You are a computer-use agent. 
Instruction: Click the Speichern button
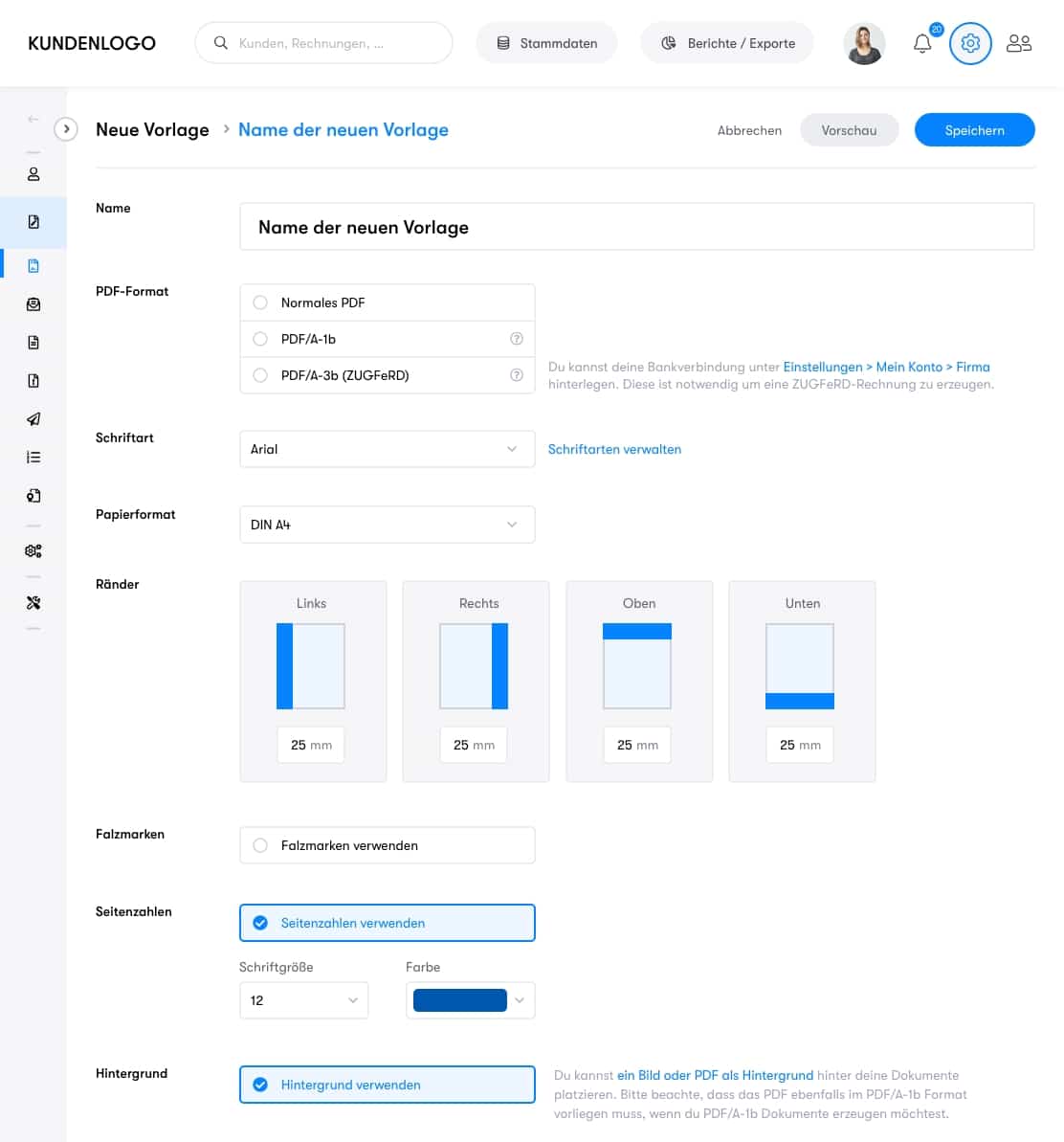[974, 130]
